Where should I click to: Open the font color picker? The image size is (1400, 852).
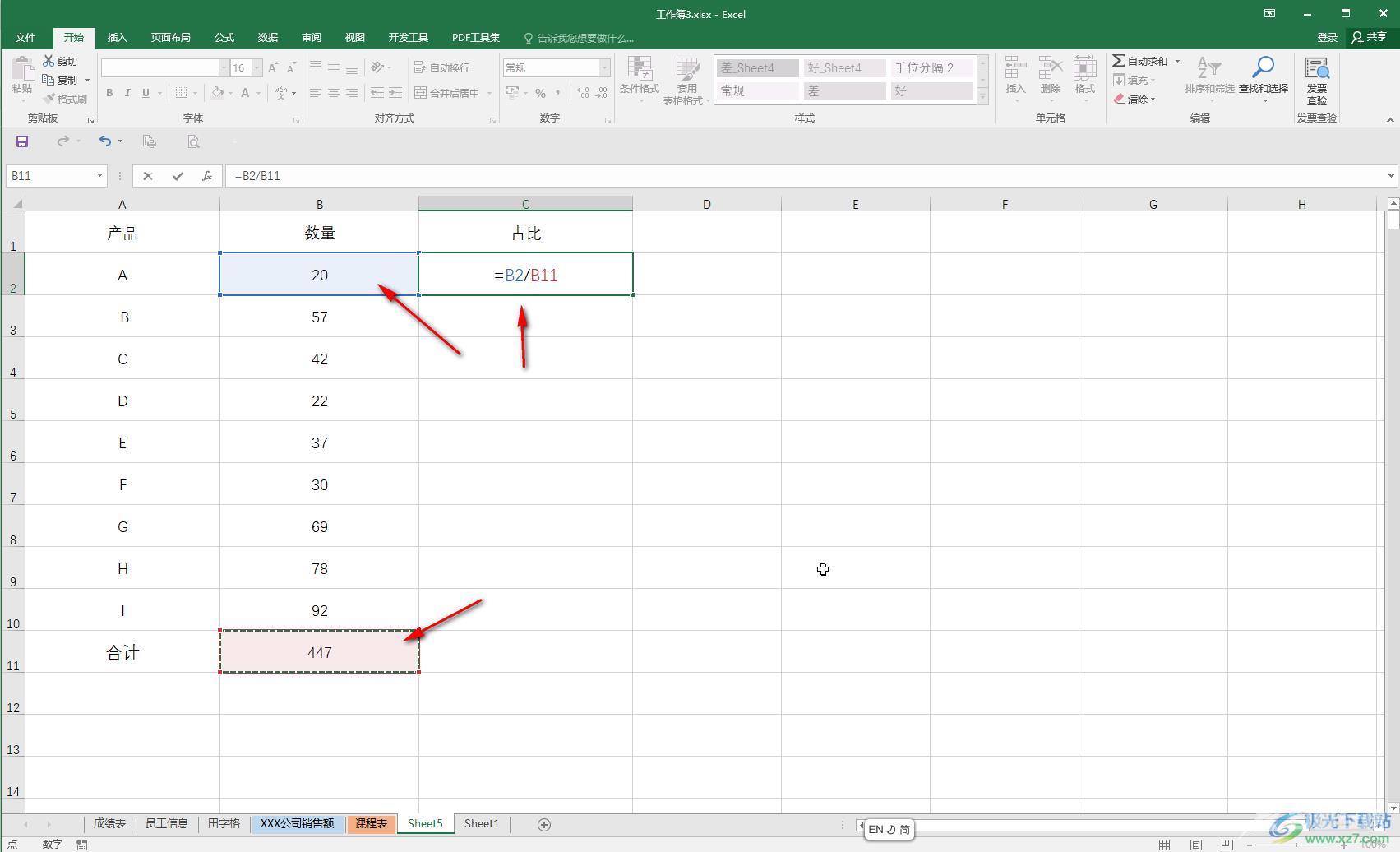(x=245, y=93)
